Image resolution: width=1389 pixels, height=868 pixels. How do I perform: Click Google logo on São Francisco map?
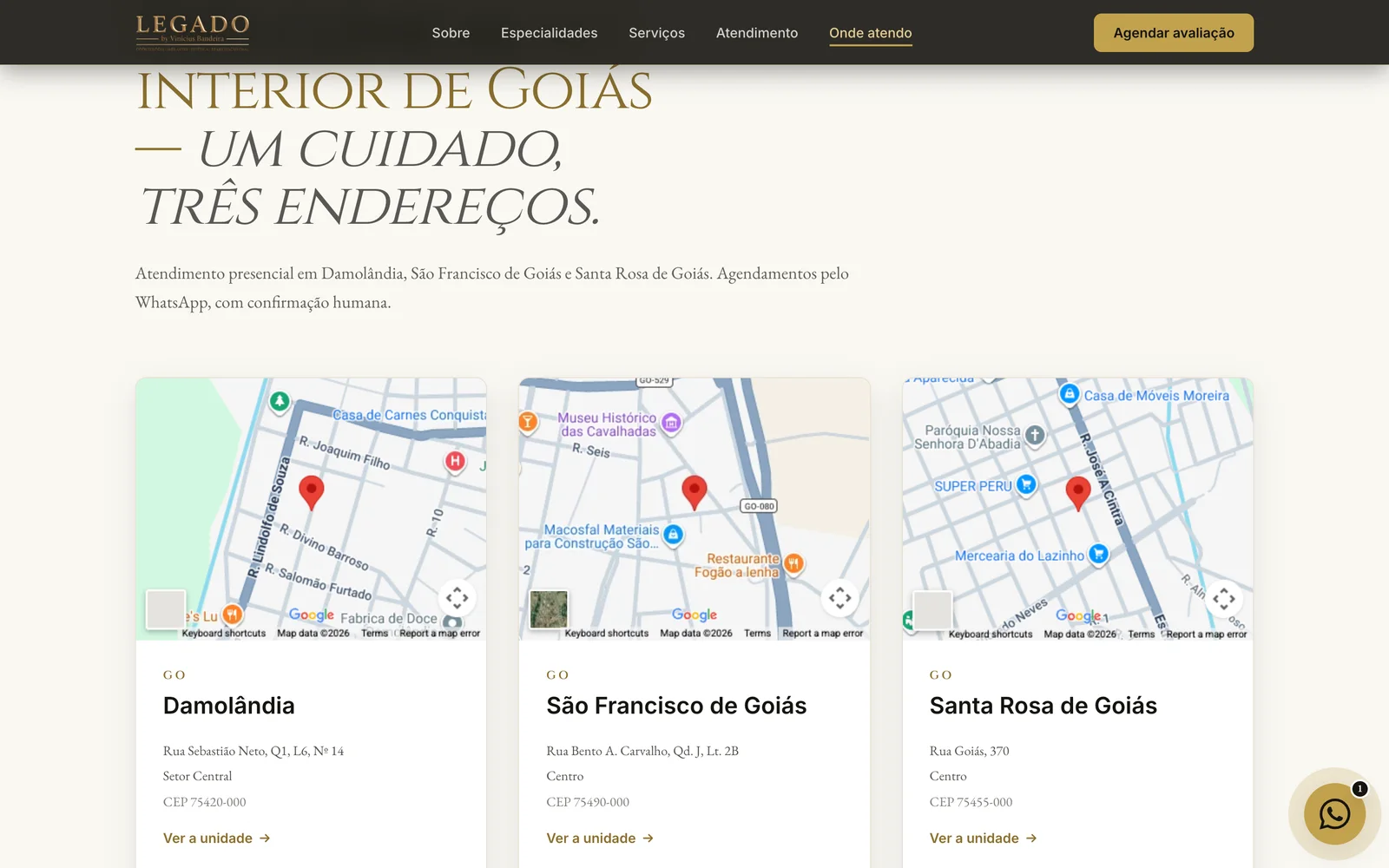694,615
